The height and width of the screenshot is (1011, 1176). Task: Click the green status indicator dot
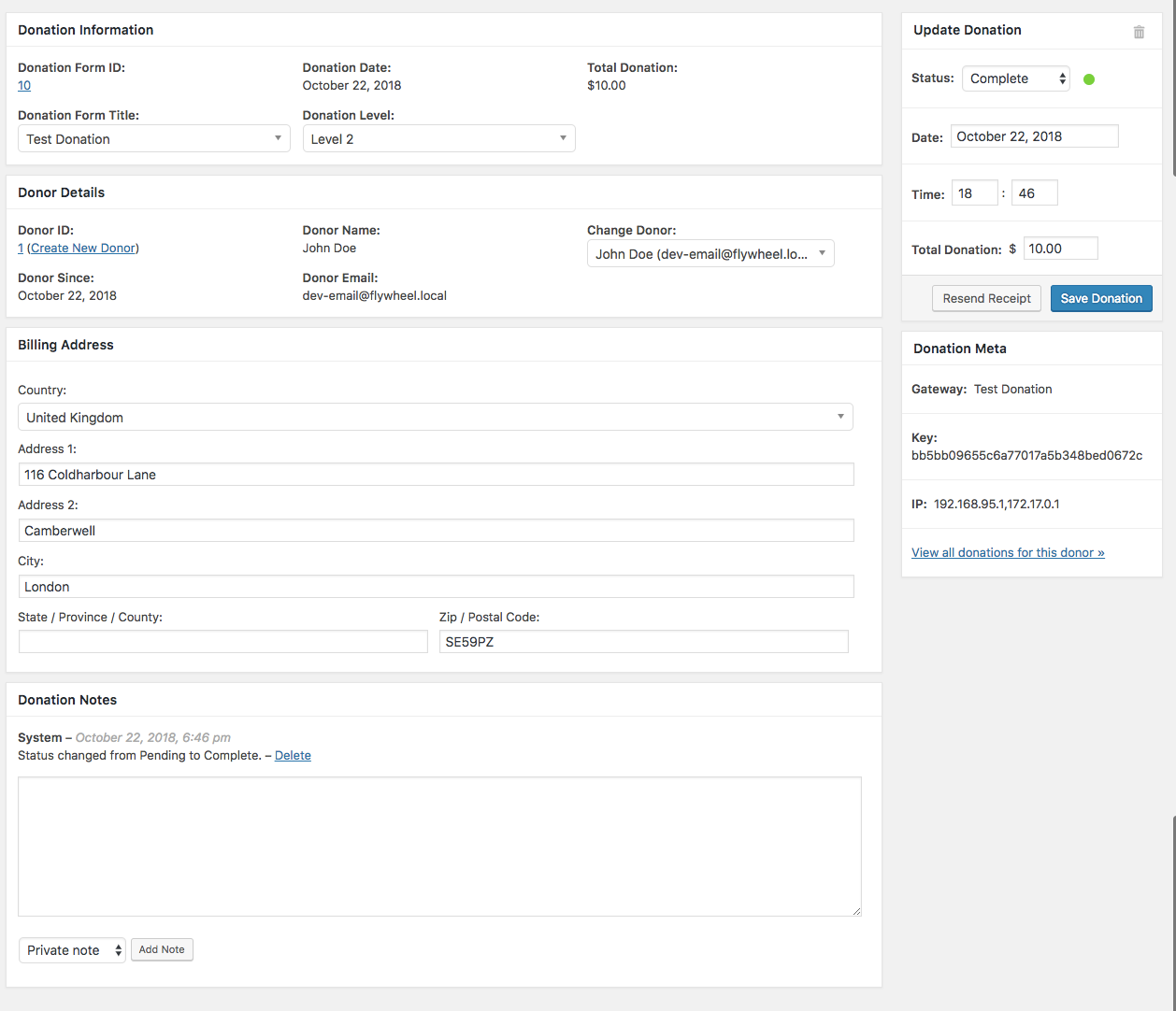click(1088, 79)
